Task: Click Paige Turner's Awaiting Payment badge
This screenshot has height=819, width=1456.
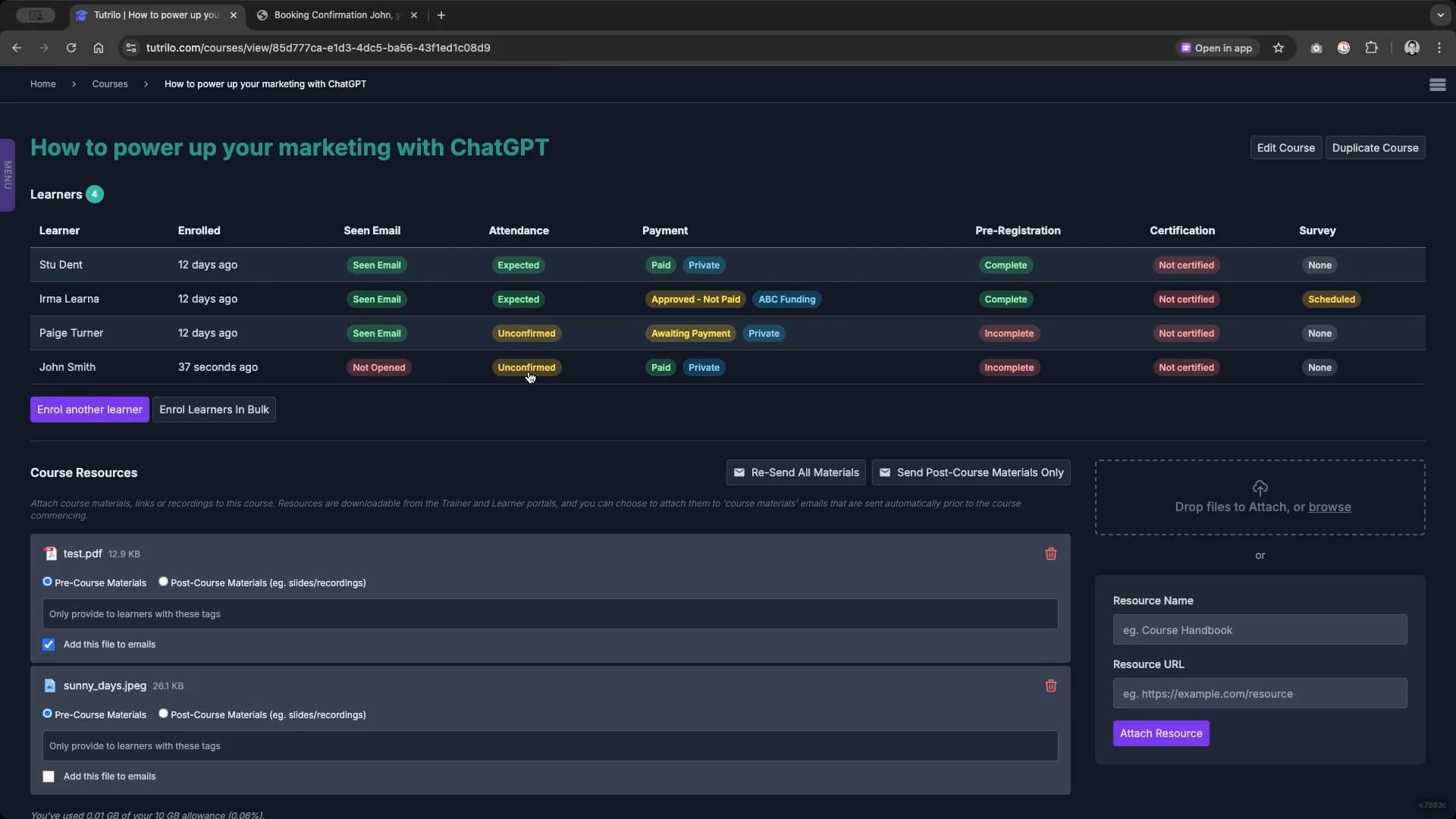Action: [x=691, y=333]
